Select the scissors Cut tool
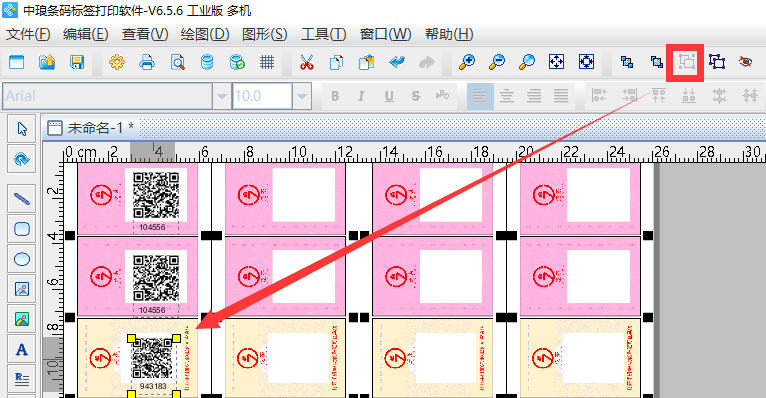The image size is (766, 398). [307, 62]
